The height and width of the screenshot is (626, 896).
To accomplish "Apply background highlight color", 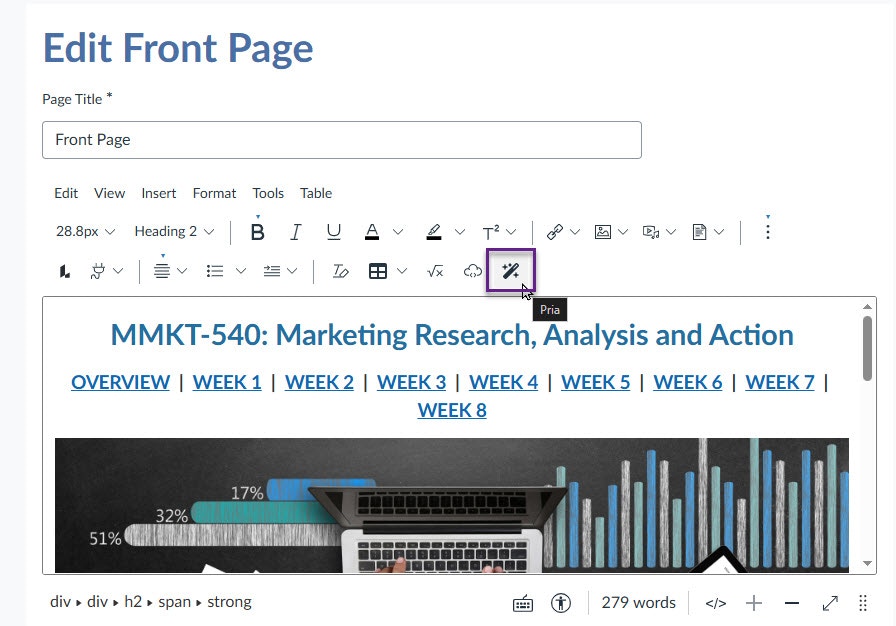I will [x=434, y=232].
